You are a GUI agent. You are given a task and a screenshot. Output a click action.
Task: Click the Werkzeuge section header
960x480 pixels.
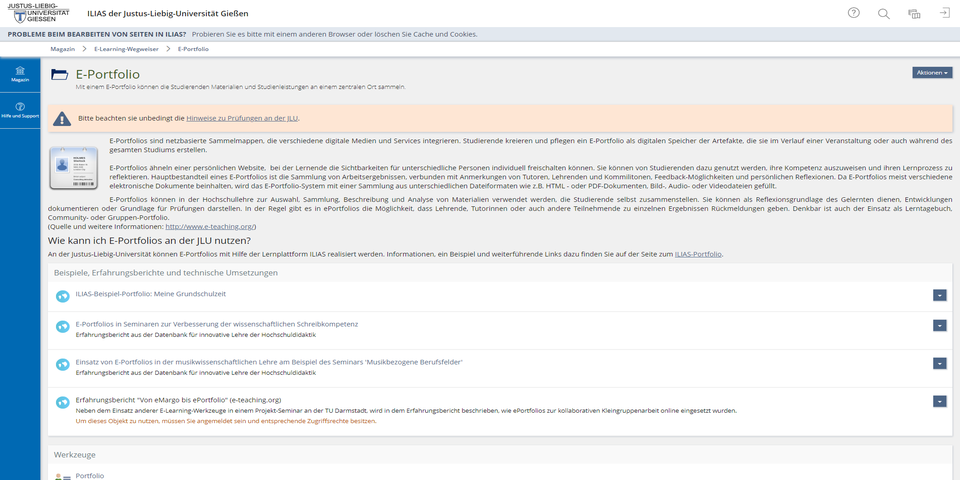point(75,455)
